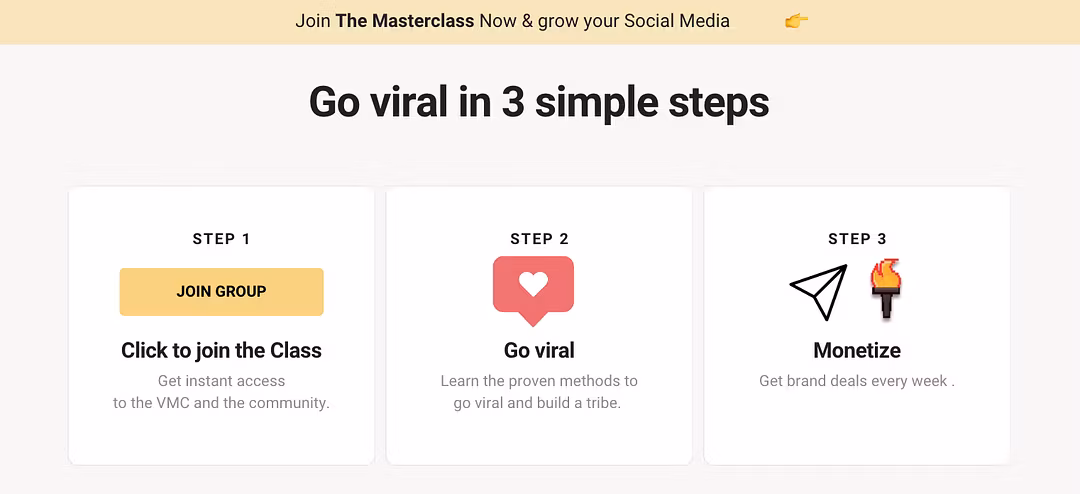Click 'Get brand deals every week' text
This screenshot has width=1080, height=494.
857,380
